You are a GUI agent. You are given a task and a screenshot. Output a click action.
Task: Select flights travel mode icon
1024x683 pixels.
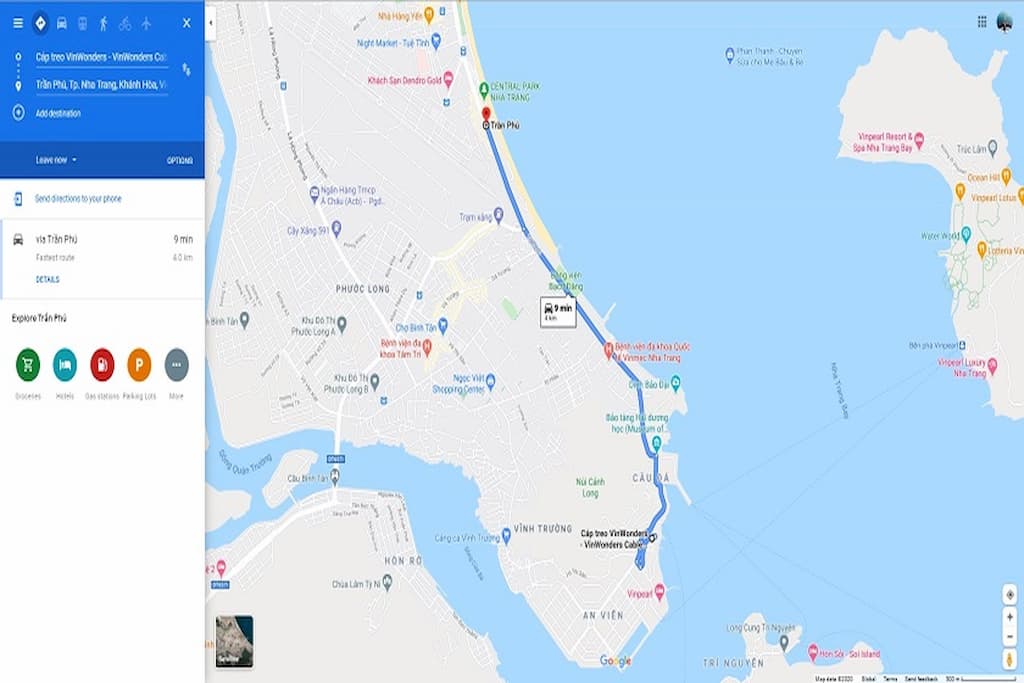[146, 24]
